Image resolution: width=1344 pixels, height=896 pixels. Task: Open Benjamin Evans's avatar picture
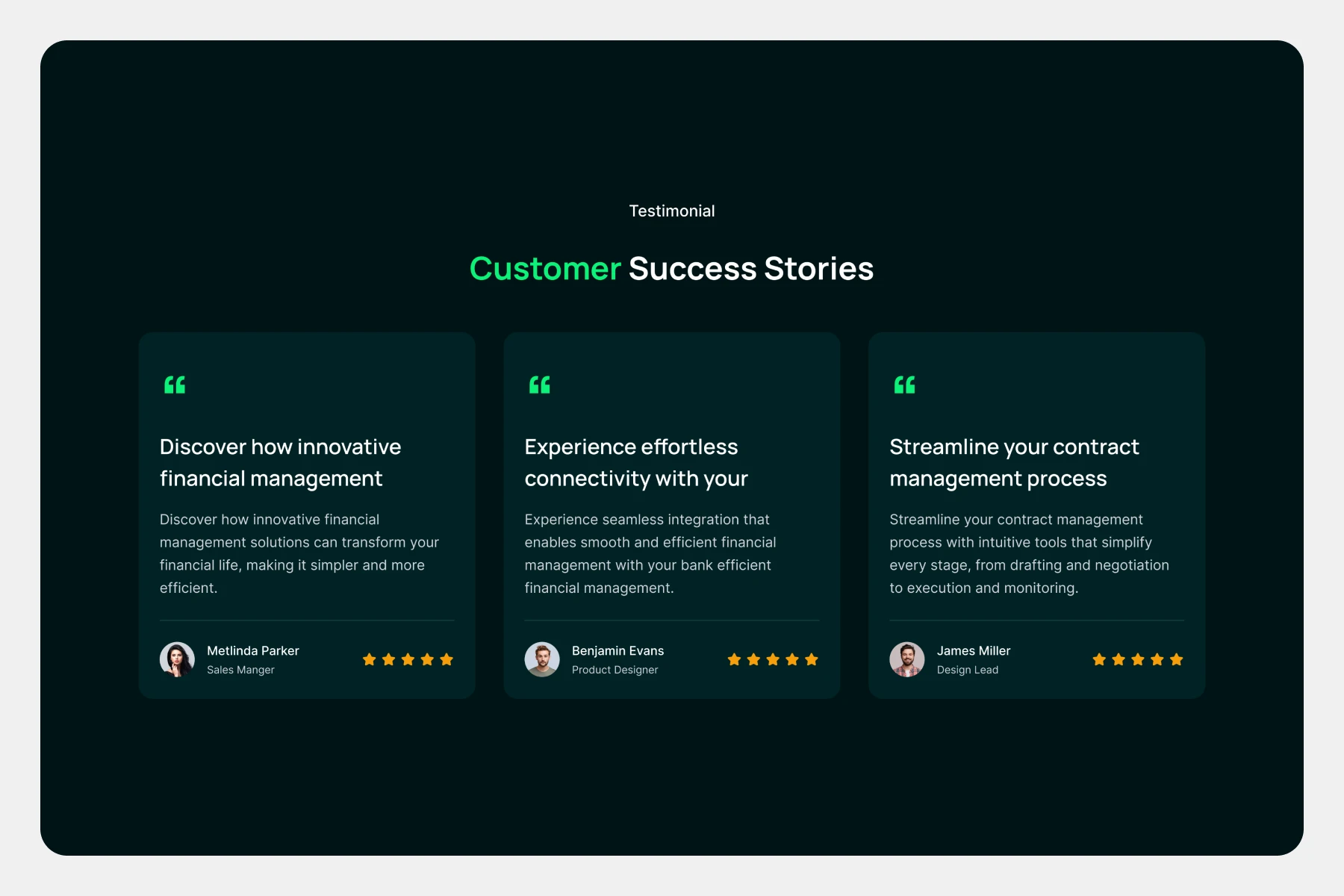(x=542, y=659)
